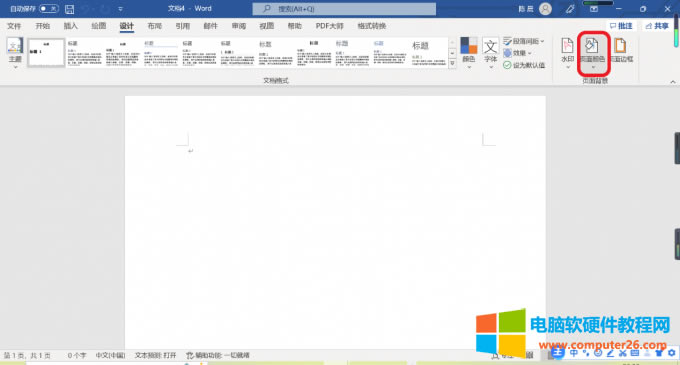Click the pen icon near account avatar
The width and height of the screenshot is (680, 365).
[570, 9]
